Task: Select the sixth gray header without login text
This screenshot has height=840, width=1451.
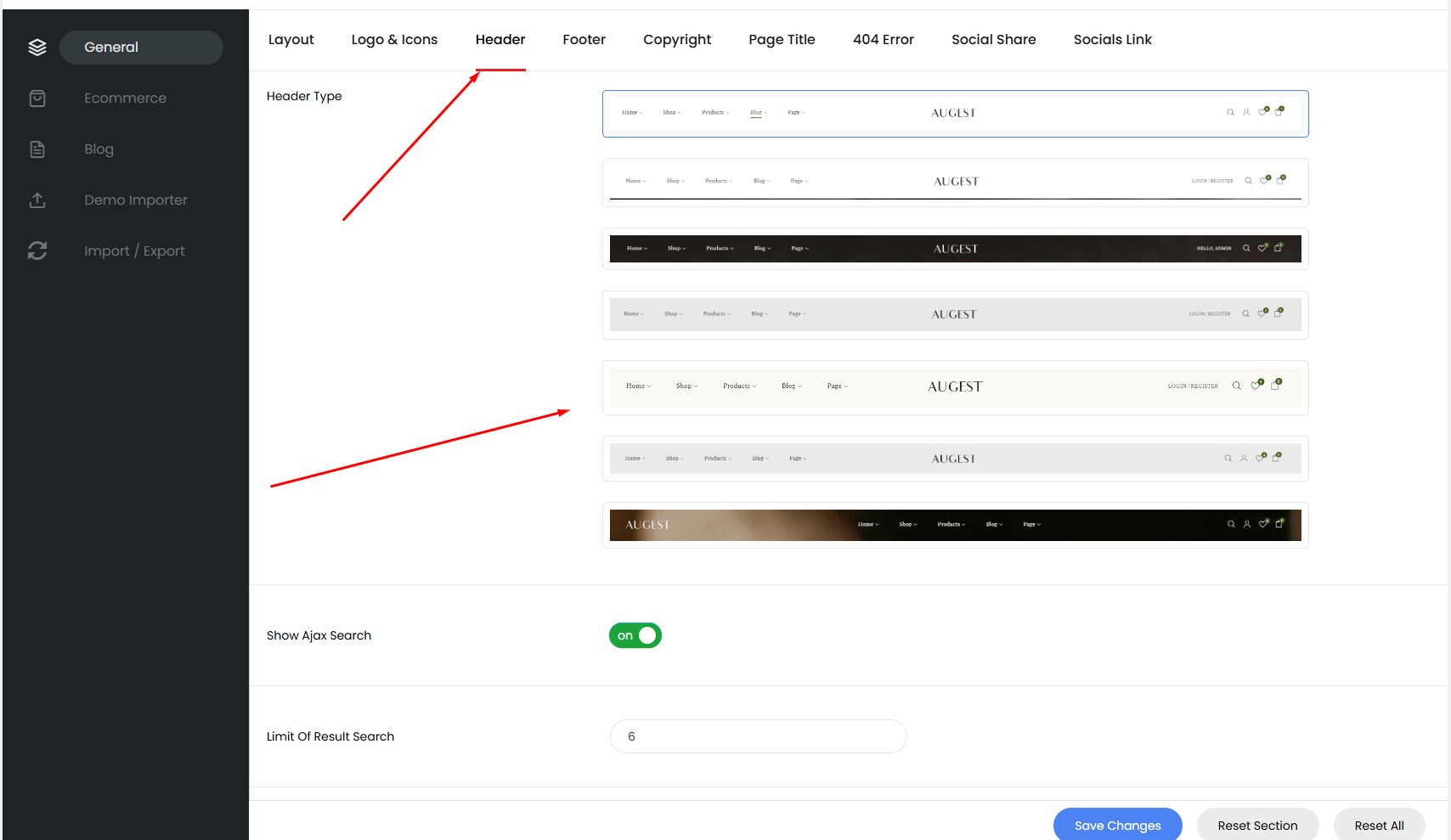Action: (x=955, y=459)
